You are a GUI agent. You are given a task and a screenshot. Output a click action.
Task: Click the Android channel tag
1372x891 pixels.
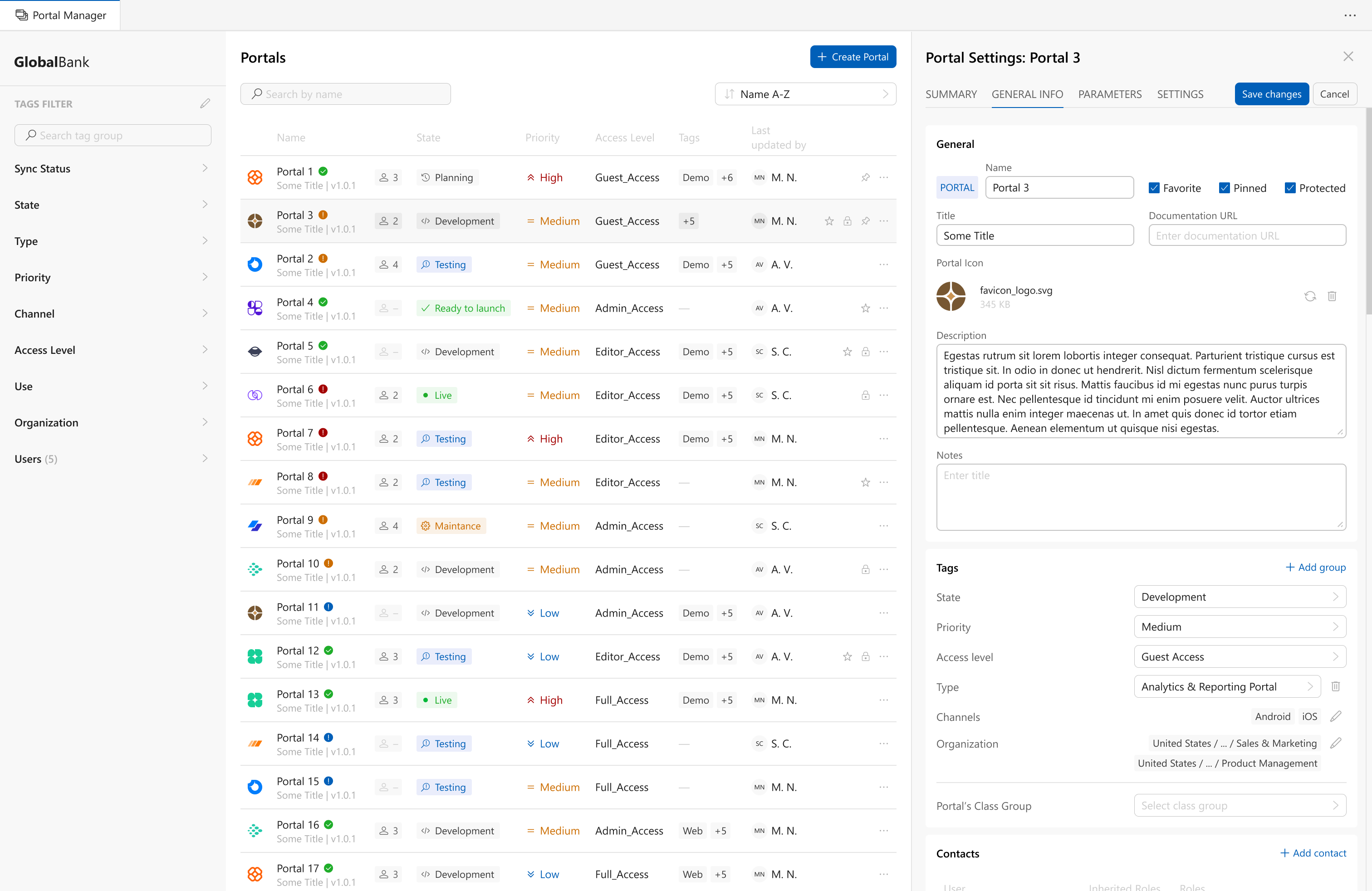1272,717
